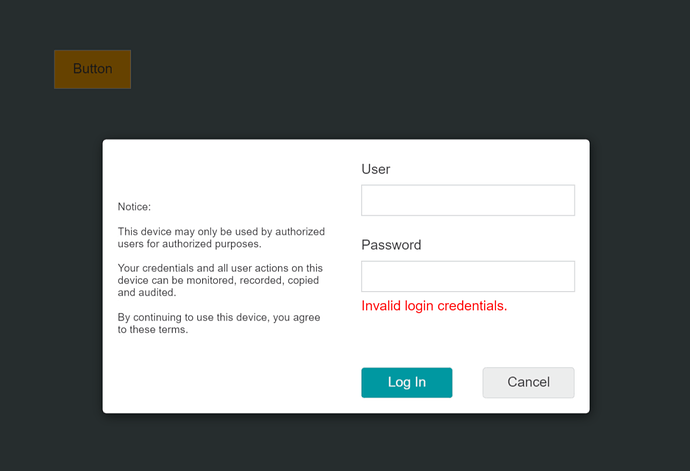The height and width of the screenshot is (471, 690).
Task: Click the red Invalid login credentials message
Action: 434,306
